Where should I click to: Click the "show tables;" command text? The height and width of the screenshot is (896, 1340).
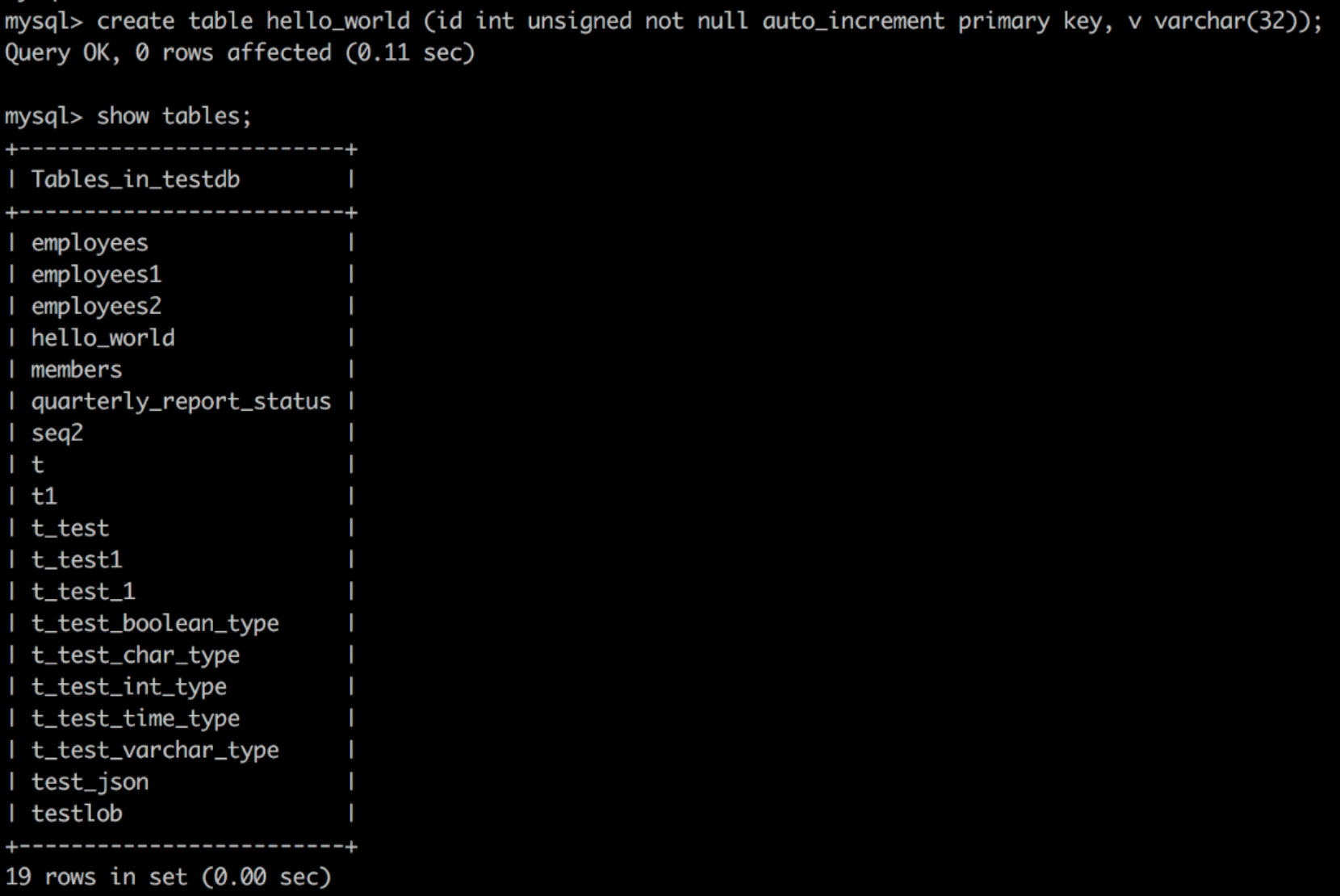point(174,116)
